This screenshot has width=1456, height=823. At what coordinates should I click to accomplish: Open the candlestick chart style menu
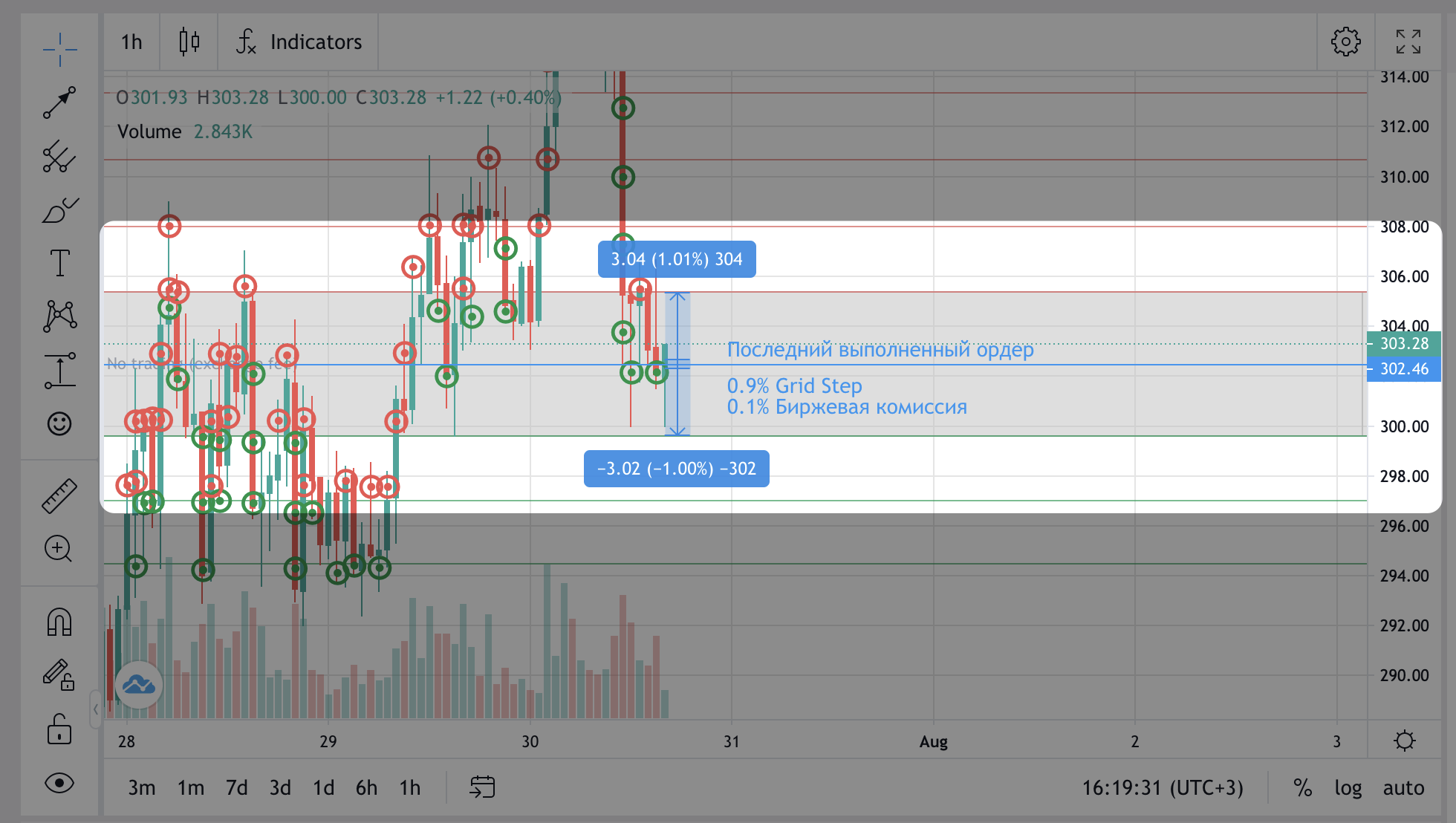pyautogui.click(x=189, y=42)
